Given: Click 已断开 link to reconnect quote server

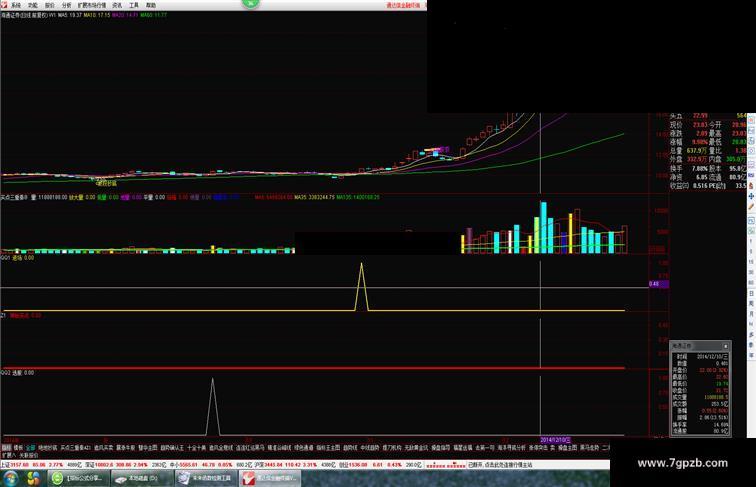Looking at the screenshot, I should pos(500,465).
